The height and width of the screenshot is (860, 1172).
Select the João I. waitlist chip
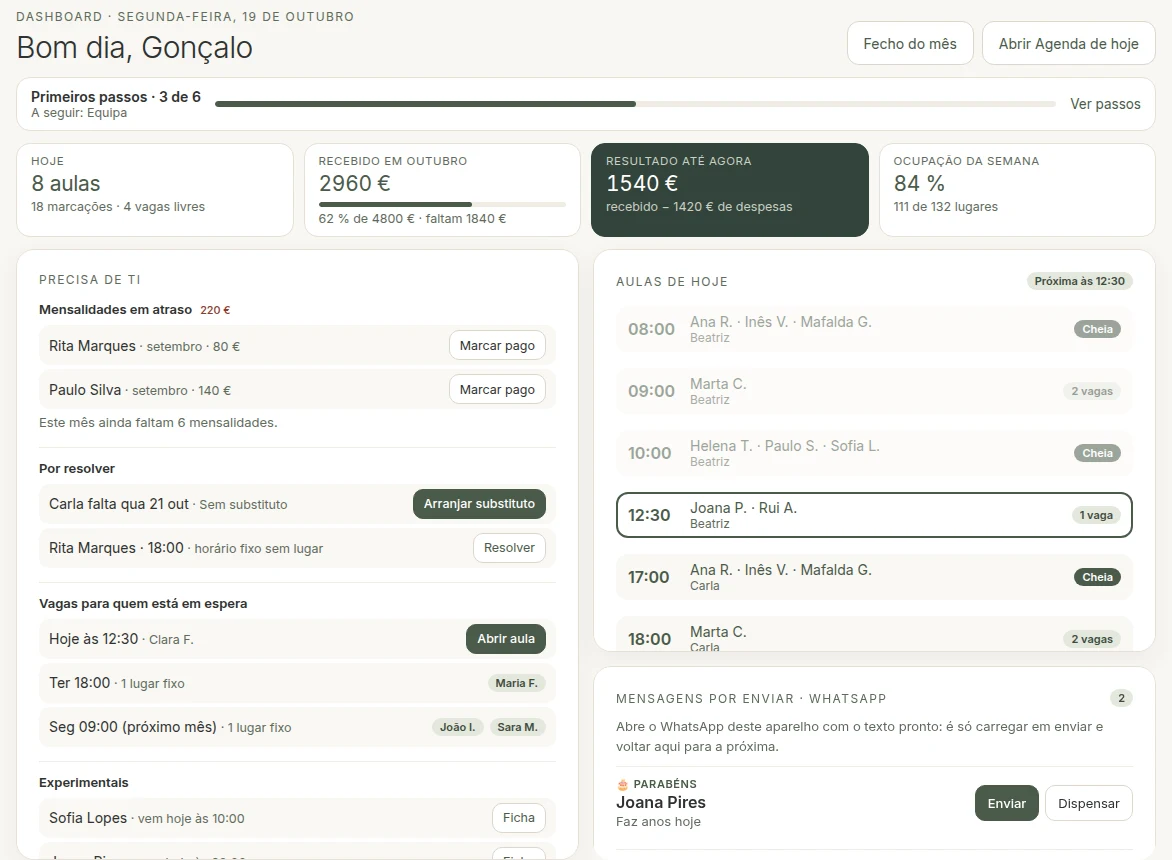457,727
